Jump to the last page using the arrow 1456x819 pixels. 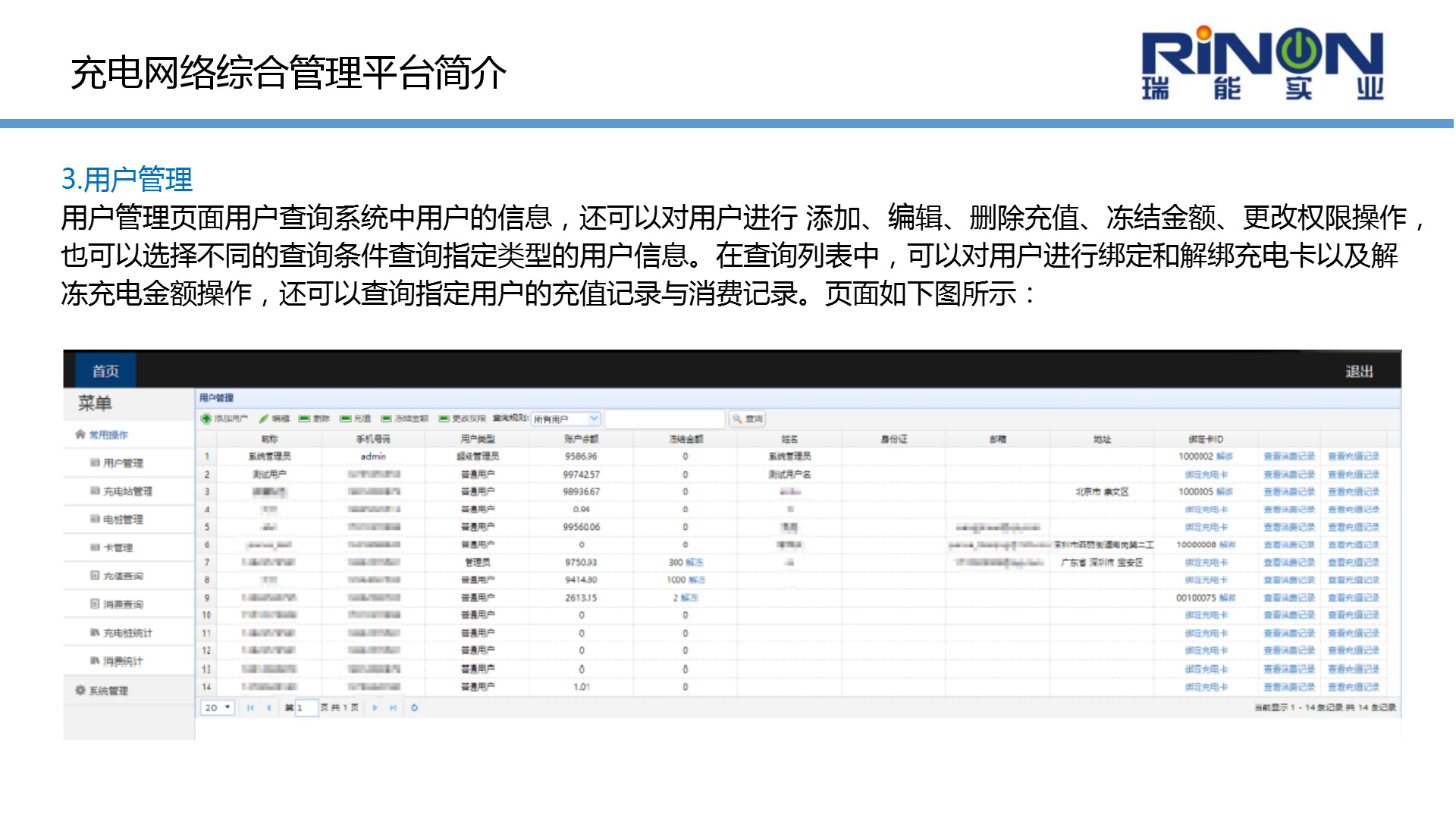click(393, 708)
